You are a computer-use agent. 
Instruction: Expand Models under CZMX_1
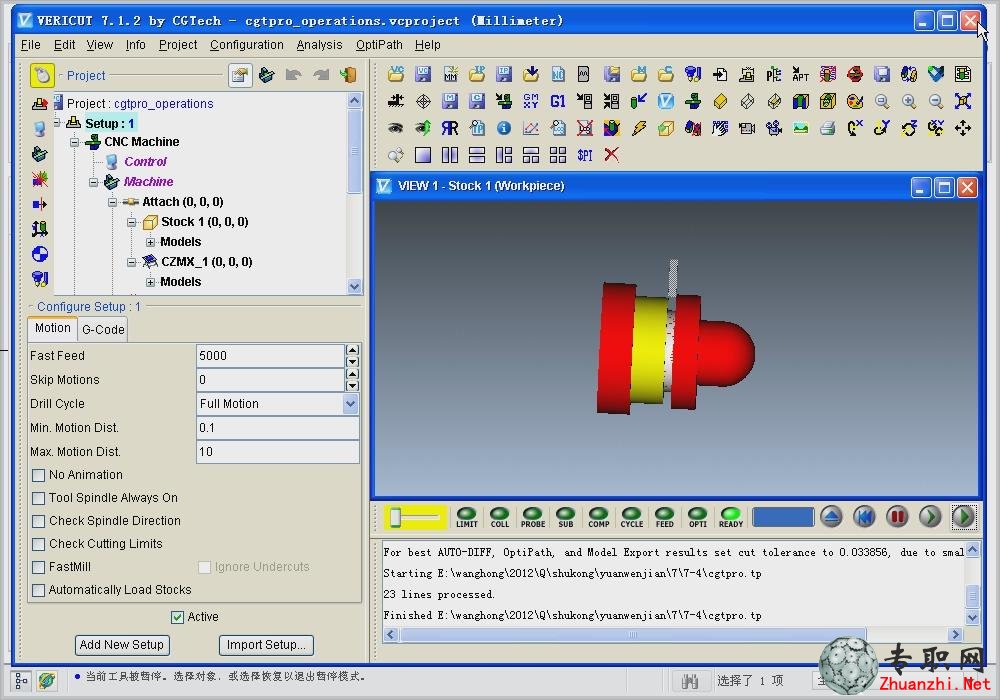point(151,282)
